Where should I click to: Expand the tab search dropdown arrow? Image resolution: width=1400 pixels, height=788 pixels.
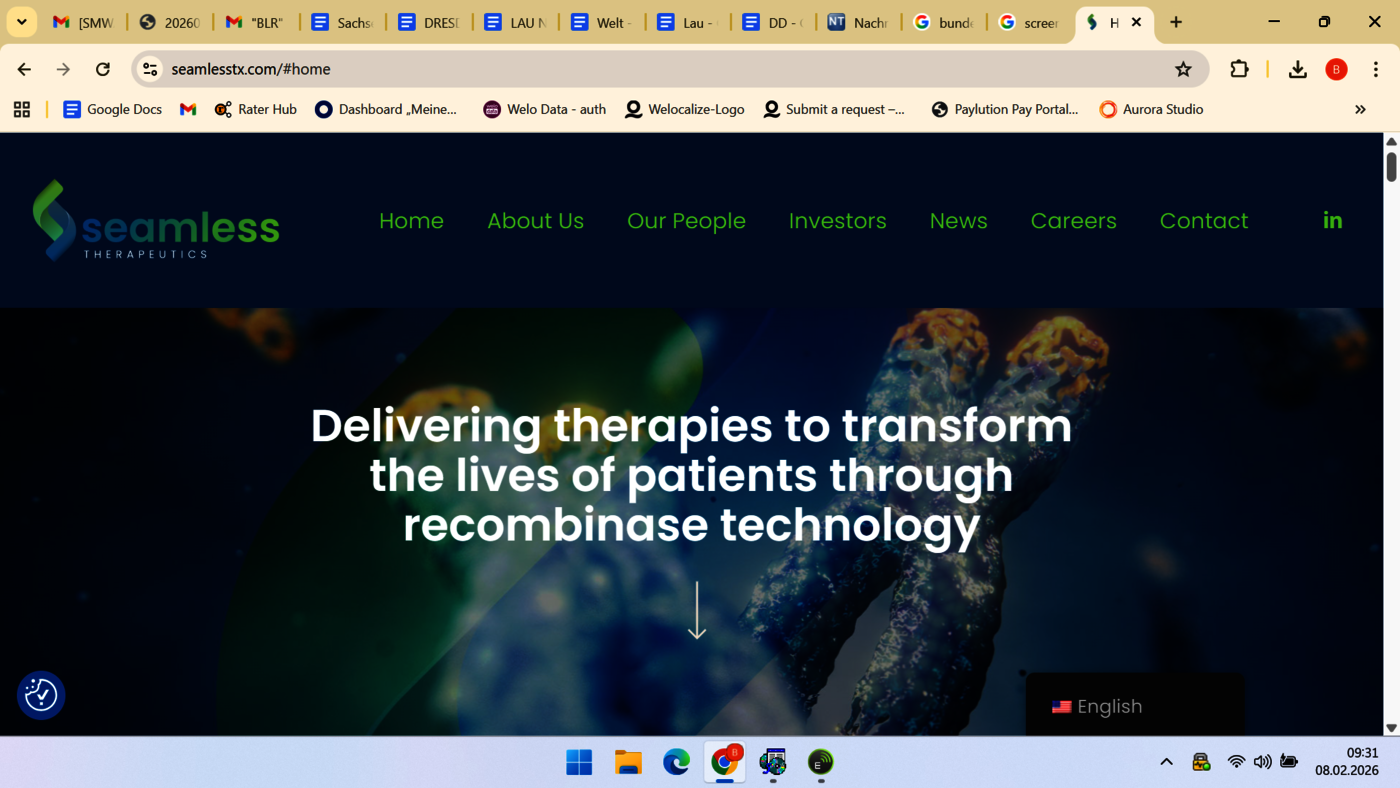pos(21,22)
